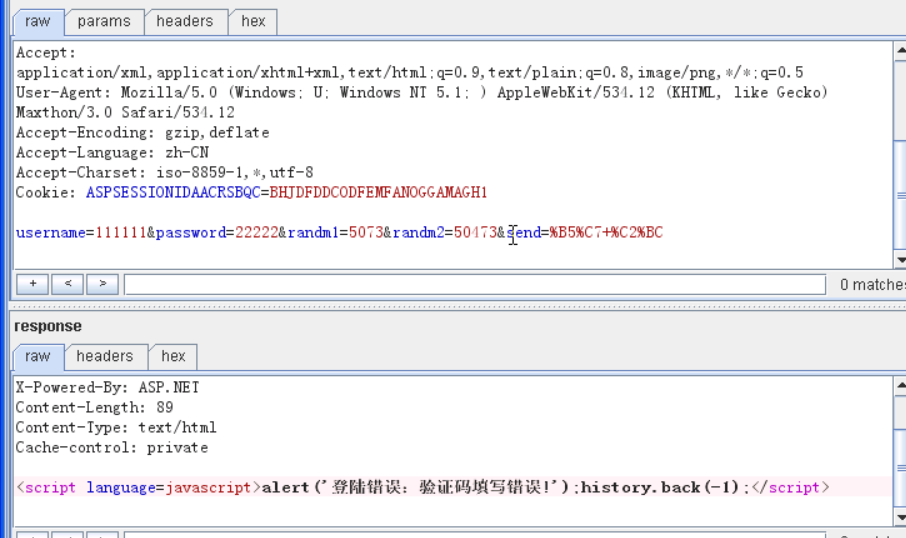The height and width of the screenshot is (538, 906).
Task: Click response pane scrollbar up arrow
Action: (900, 386)
